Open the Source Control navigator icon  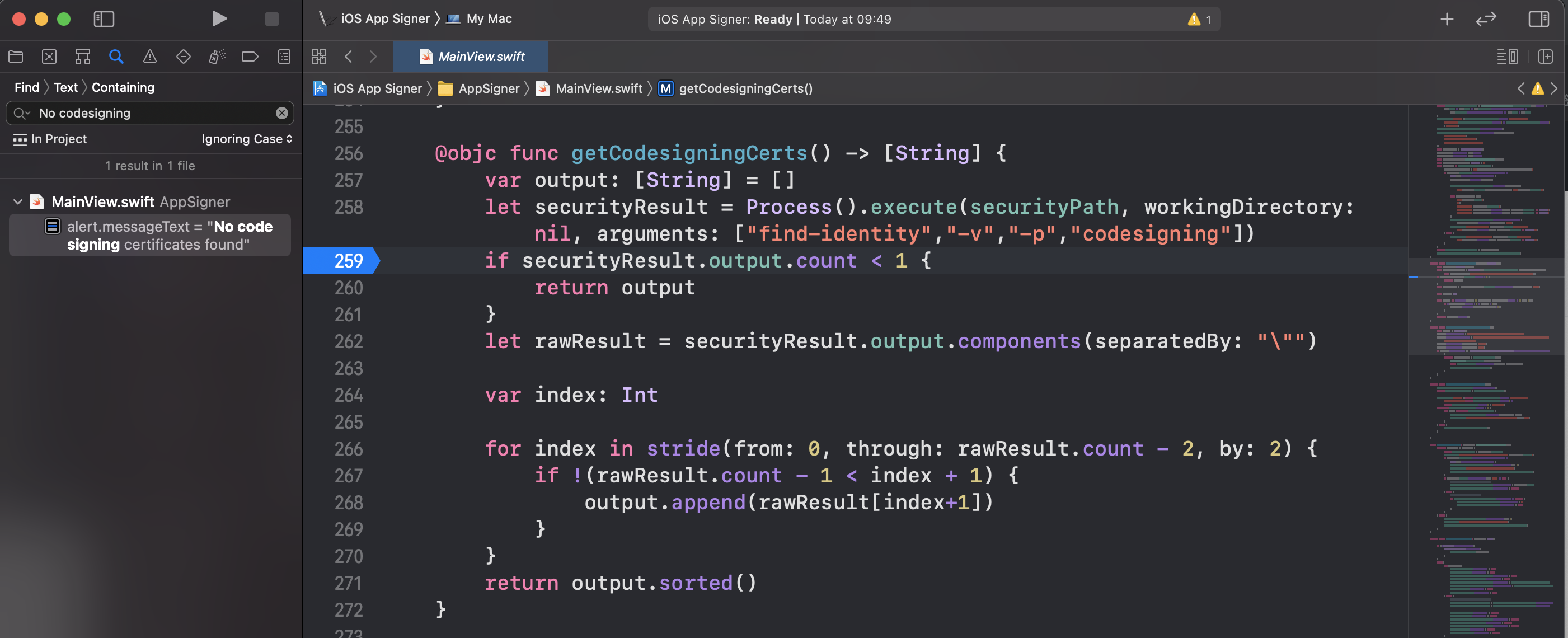(x=49, y=57)
